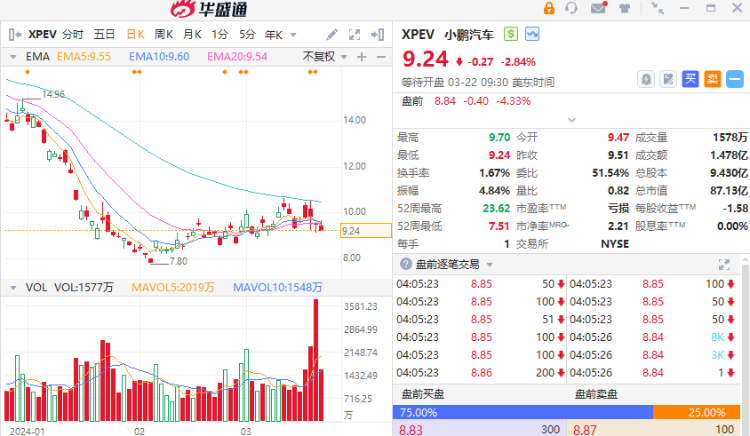The image size is (750, 436).
Task: Expand the tick trades panel to fullscreen
Action: 724,264
